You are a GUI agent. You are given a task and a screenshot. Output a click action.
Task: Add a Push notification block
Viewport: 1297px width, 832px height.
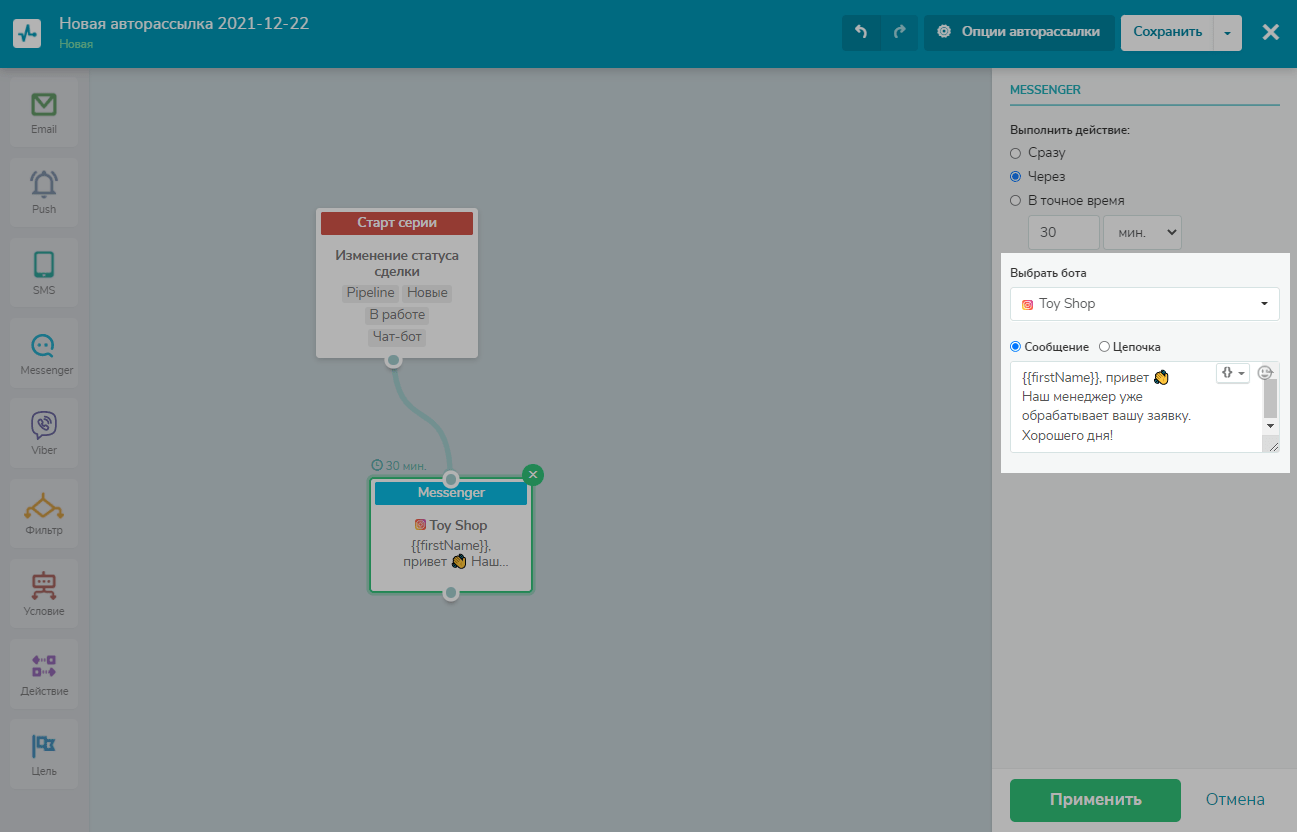coord(44,192)
